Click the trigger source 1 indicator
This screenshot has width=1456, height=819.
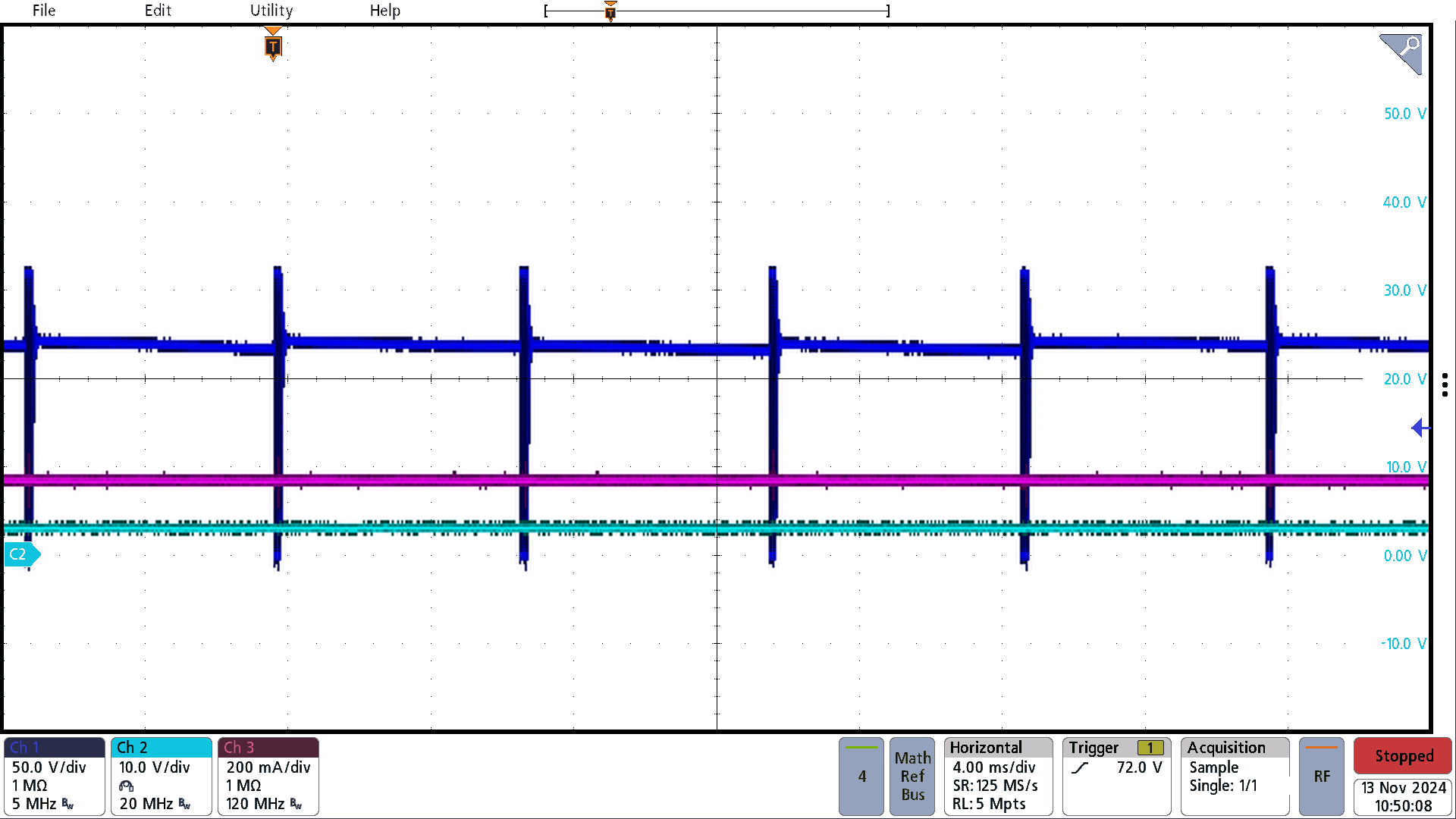pyautogui.click(x=1152, y=748)
